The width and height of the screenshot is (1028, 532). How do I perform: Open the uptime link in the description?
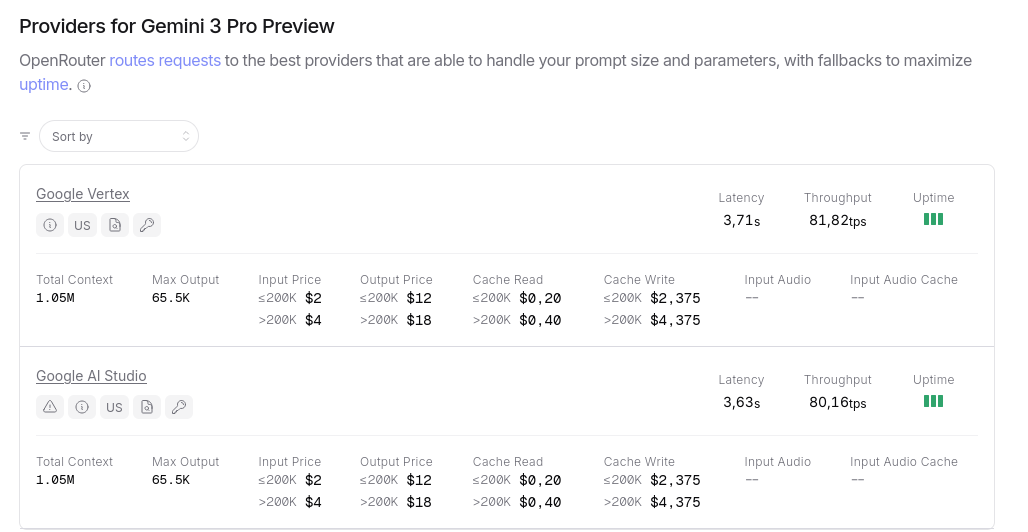click(x=44, y=85)
